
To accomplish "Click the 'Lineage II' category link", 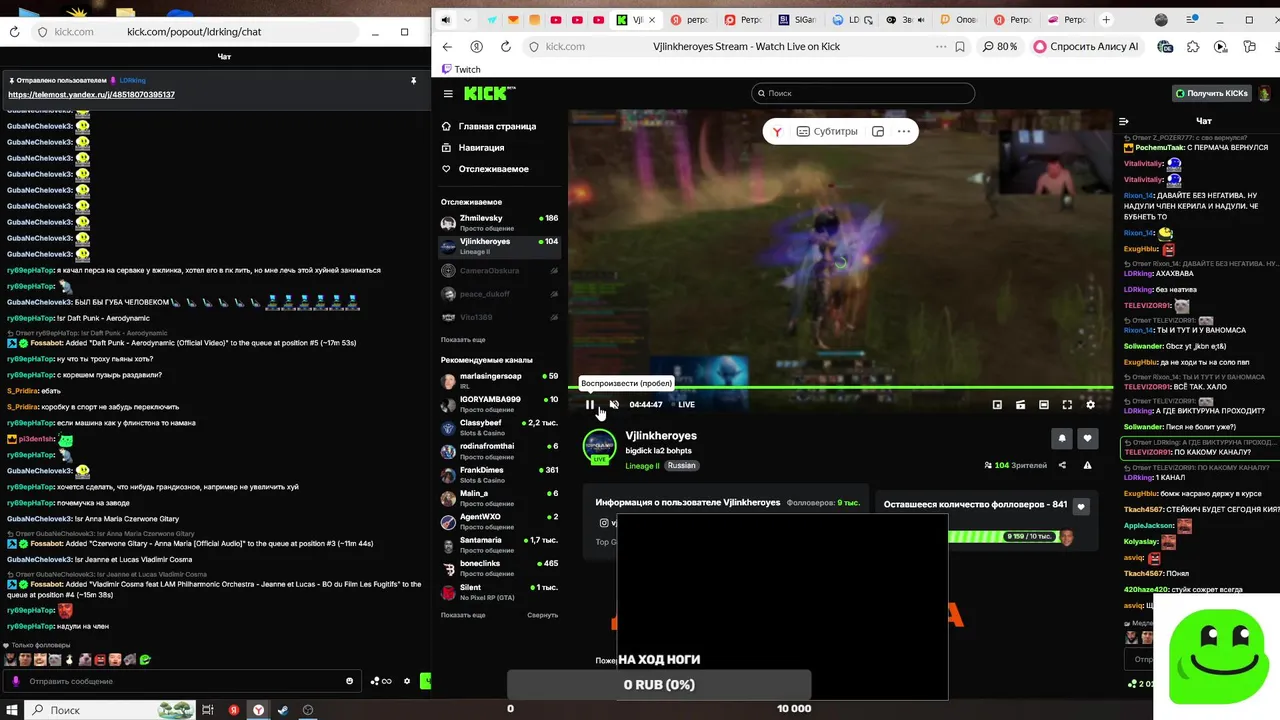I will coord(642,466).
